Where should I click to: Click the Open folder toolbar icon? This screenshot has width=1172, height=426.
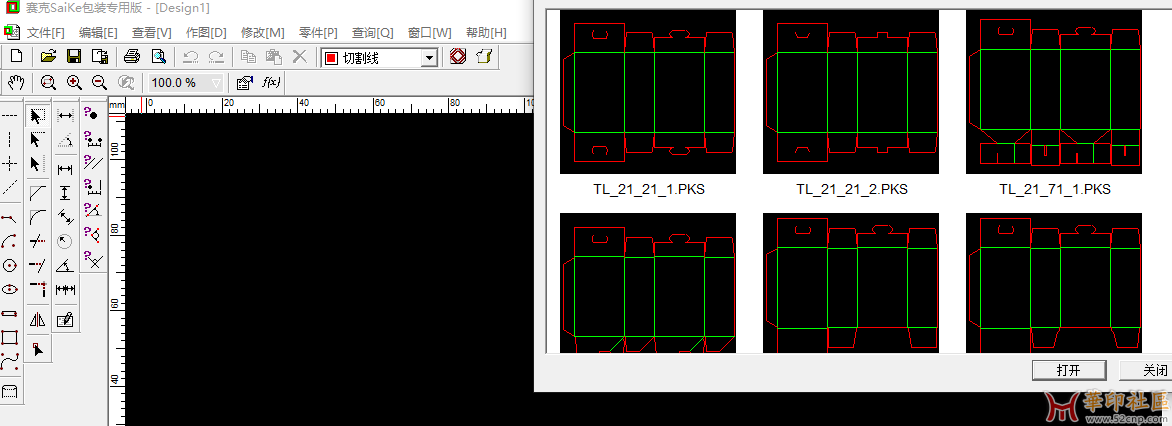pyautogui.click(x=48, y=57)
